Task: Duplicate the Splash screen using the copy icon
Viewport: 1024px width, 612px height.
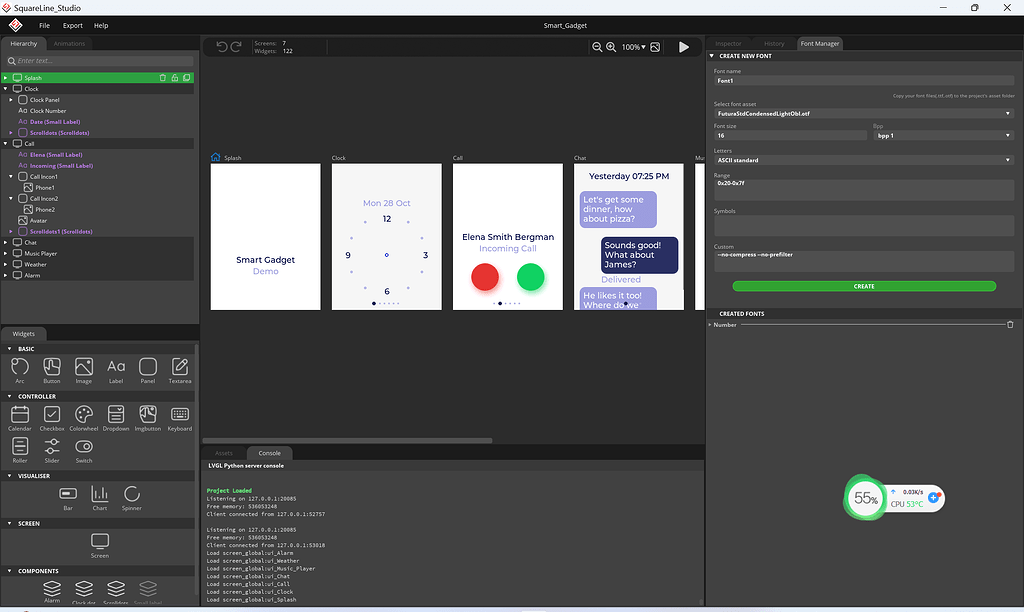Action: 187,78
